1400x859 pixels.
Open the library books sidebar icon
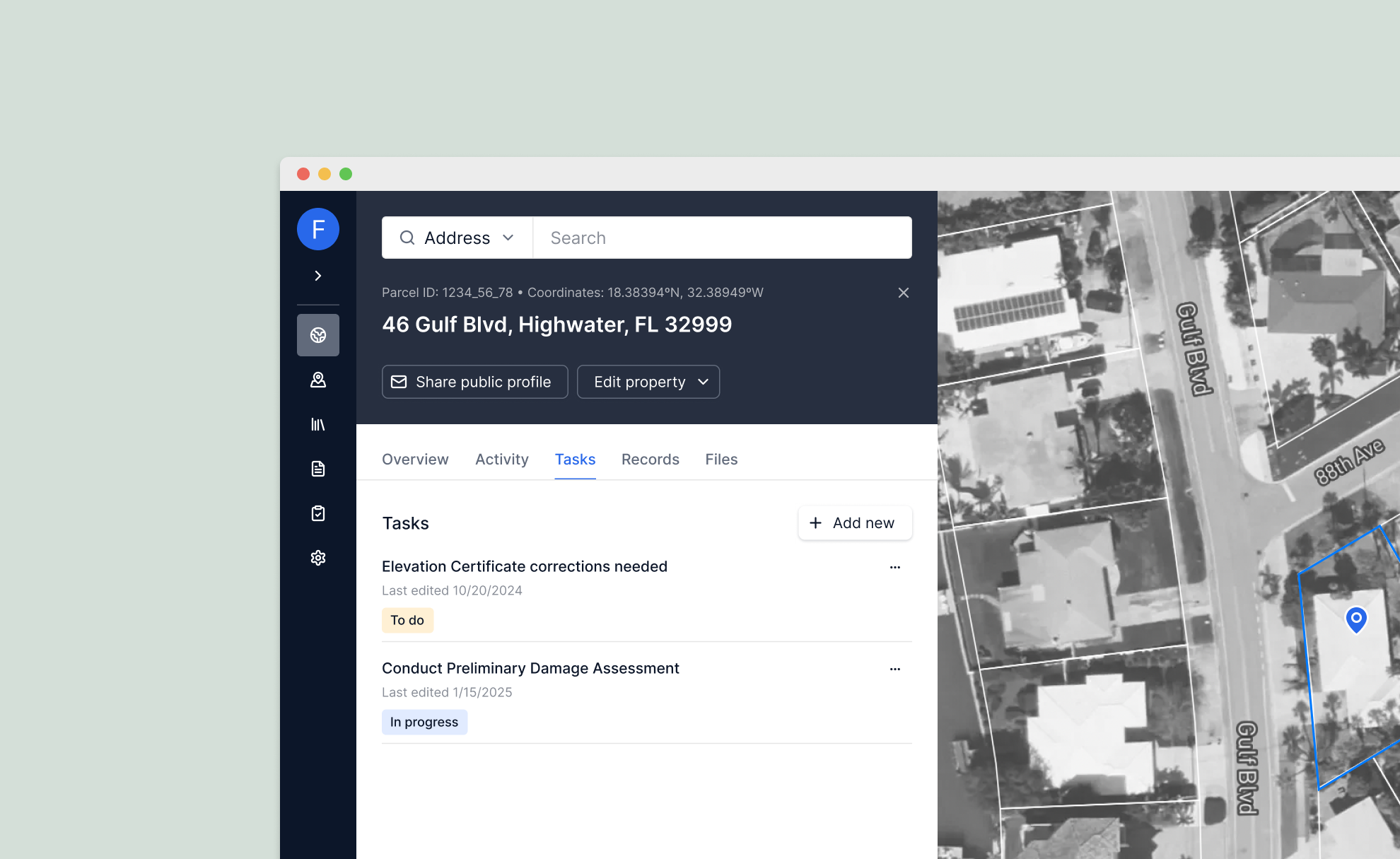318,424
